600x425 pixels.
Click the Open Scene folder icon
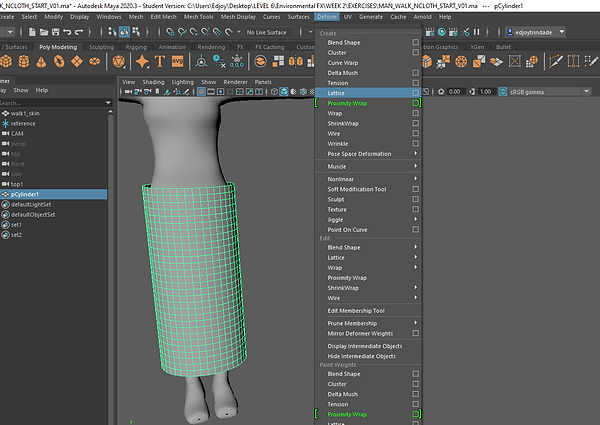coord(44,32)
